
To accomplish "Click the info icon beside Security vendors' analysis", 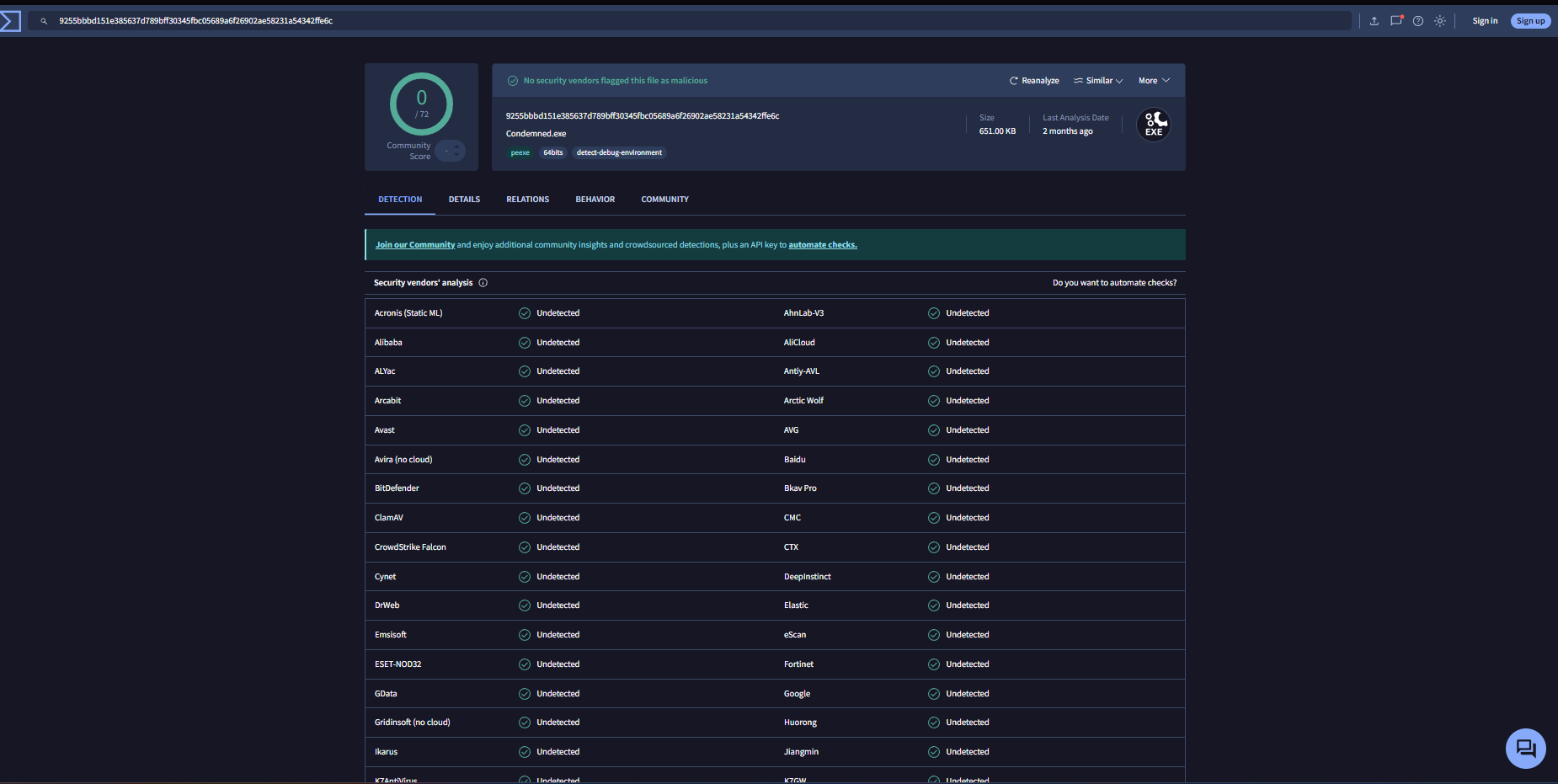I will (483, 283).
